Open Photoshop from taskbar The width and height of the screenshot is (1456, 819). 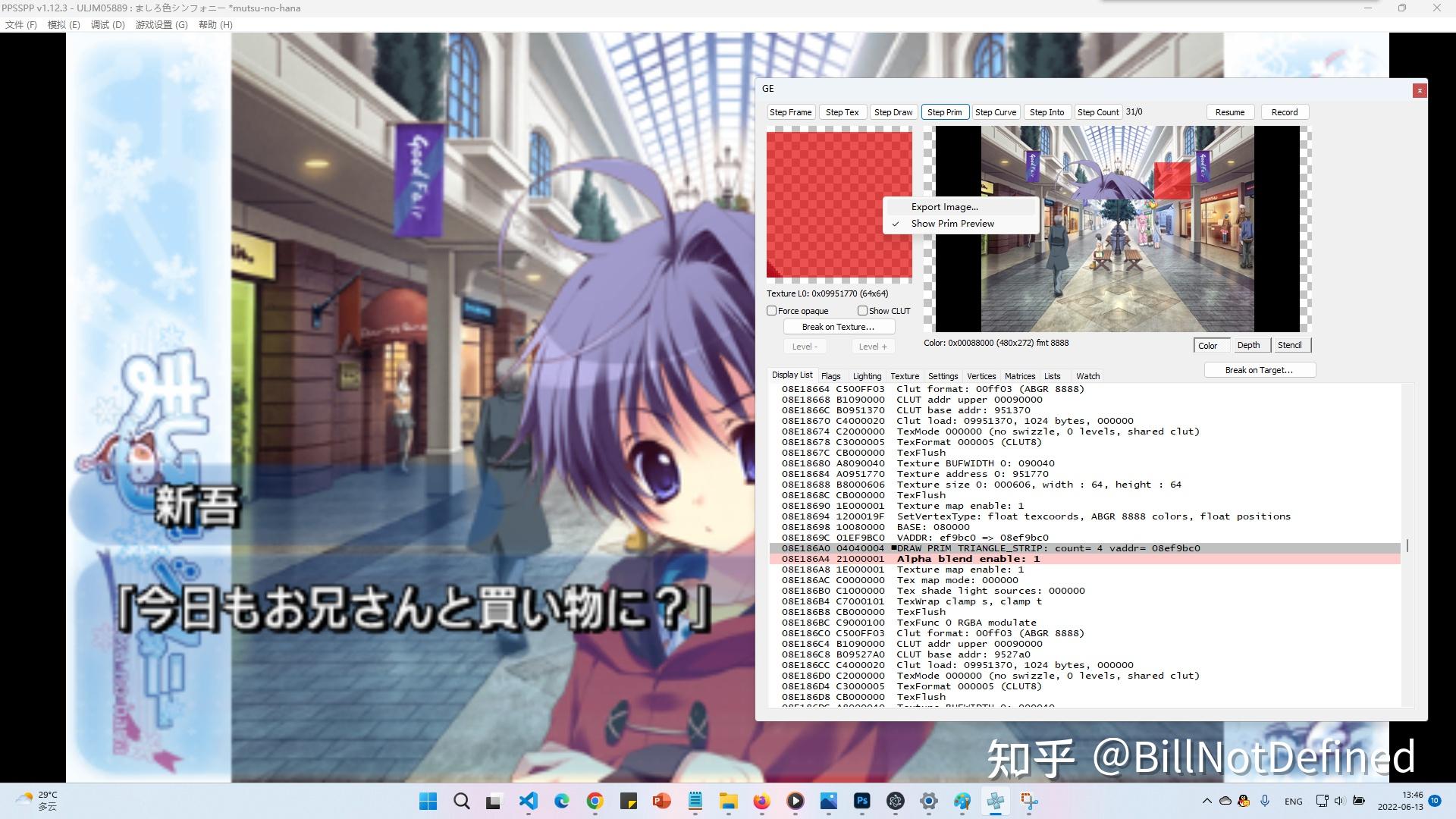[x=862, y=801]
